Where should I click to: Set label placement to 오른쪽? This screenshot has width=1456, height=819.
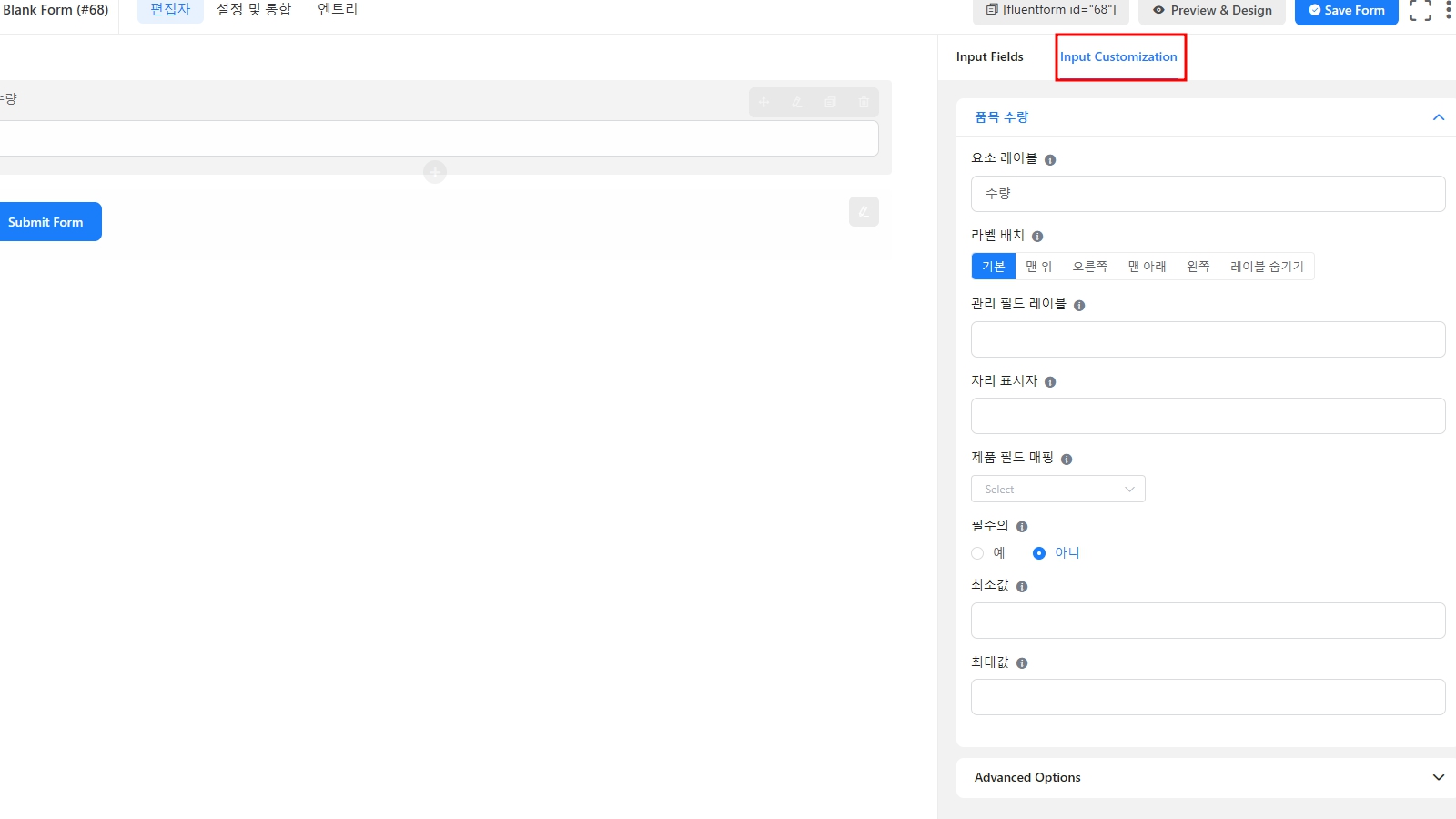[x=1089, y=266]
